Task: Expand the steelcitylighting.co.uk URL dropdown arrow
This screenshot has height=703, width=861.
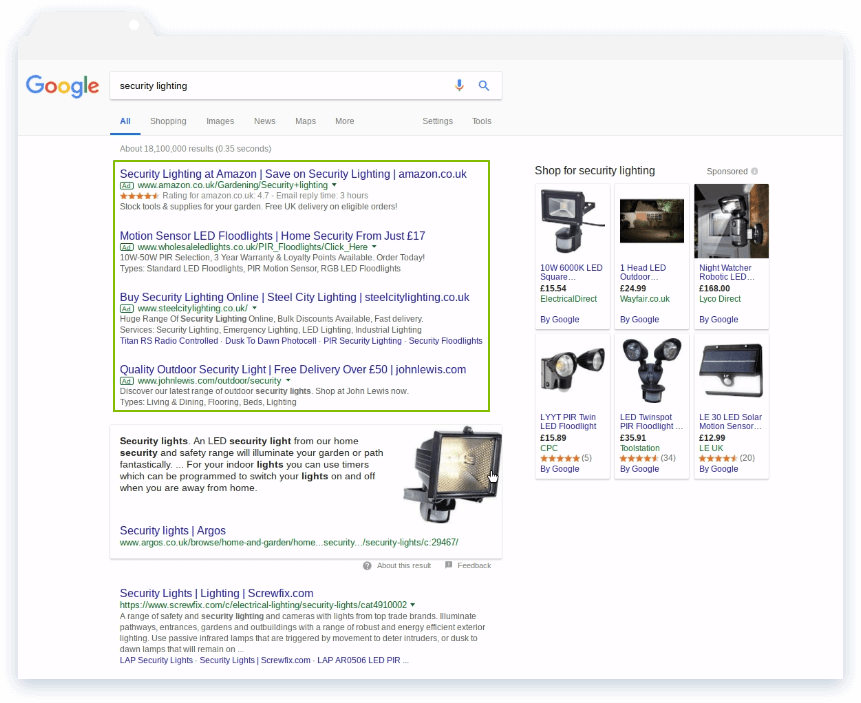Action: [x=254, y=308]
